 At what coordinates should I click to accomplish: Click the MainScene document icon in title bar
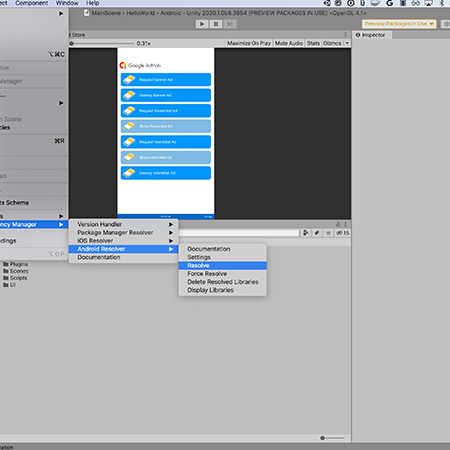coord(87,13)
